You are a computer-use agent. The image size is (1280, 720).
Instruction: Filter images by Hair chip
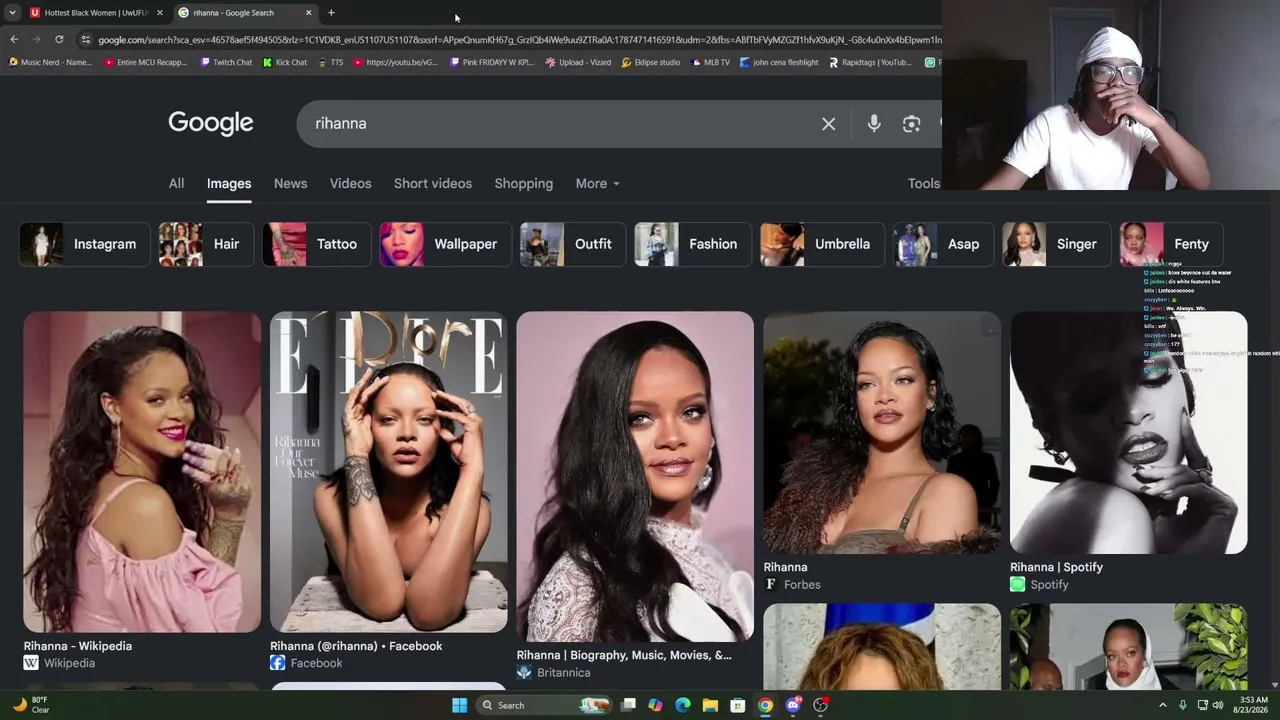point(206,244)
